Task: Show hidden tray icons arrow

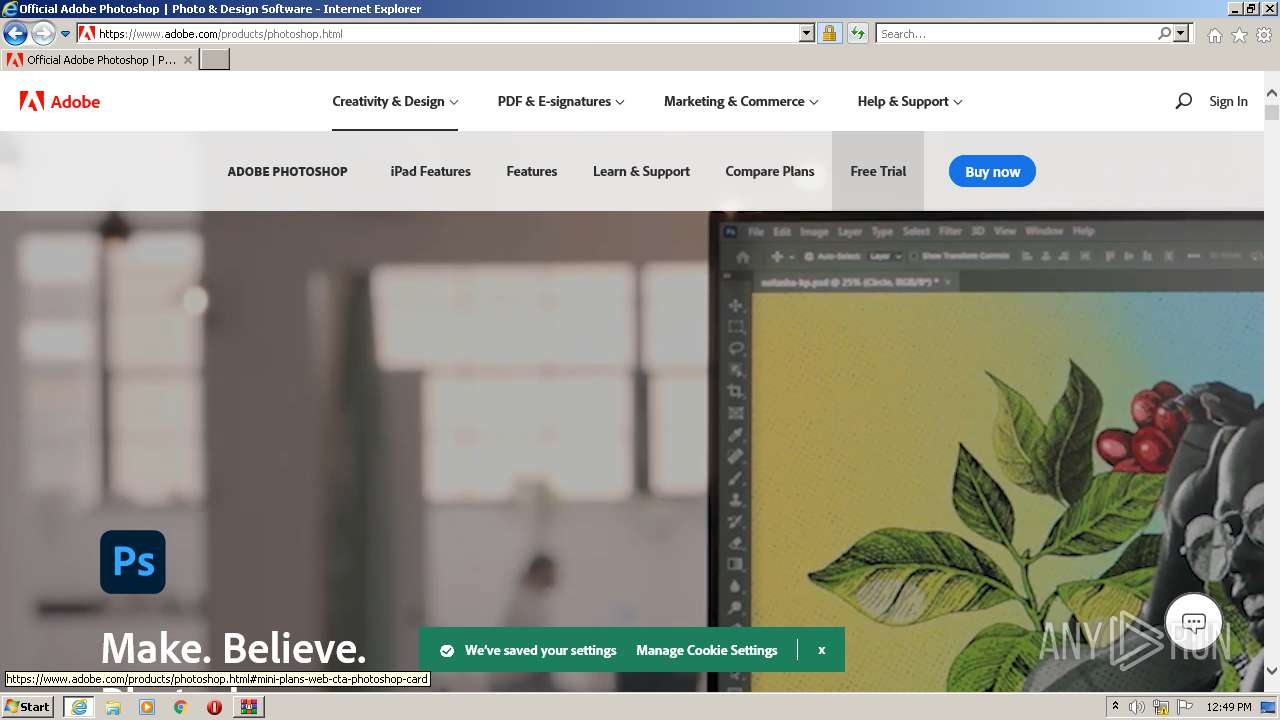Action: click(1115, 707)
